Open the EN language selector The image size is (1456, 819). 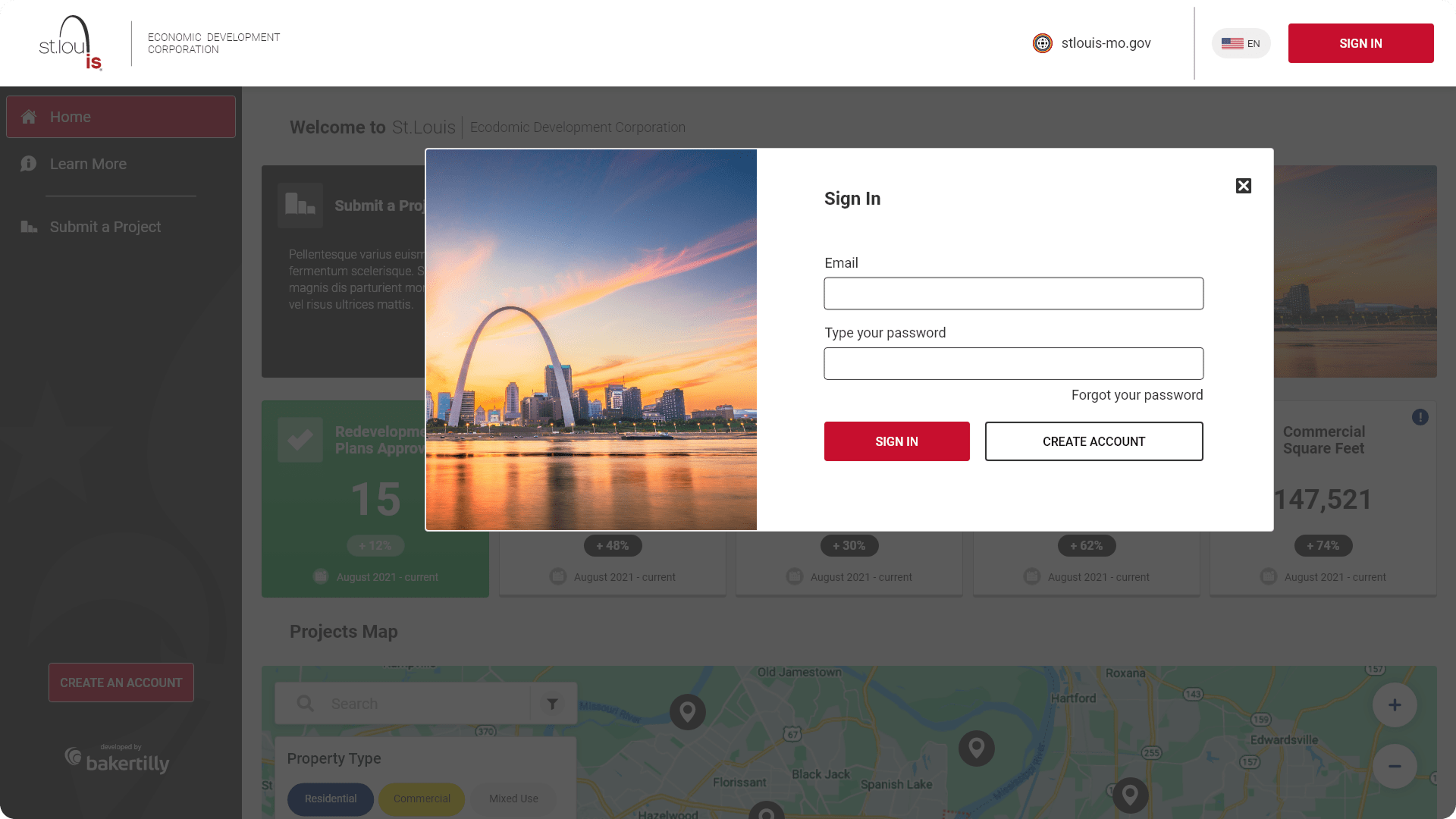[1241, 43]
